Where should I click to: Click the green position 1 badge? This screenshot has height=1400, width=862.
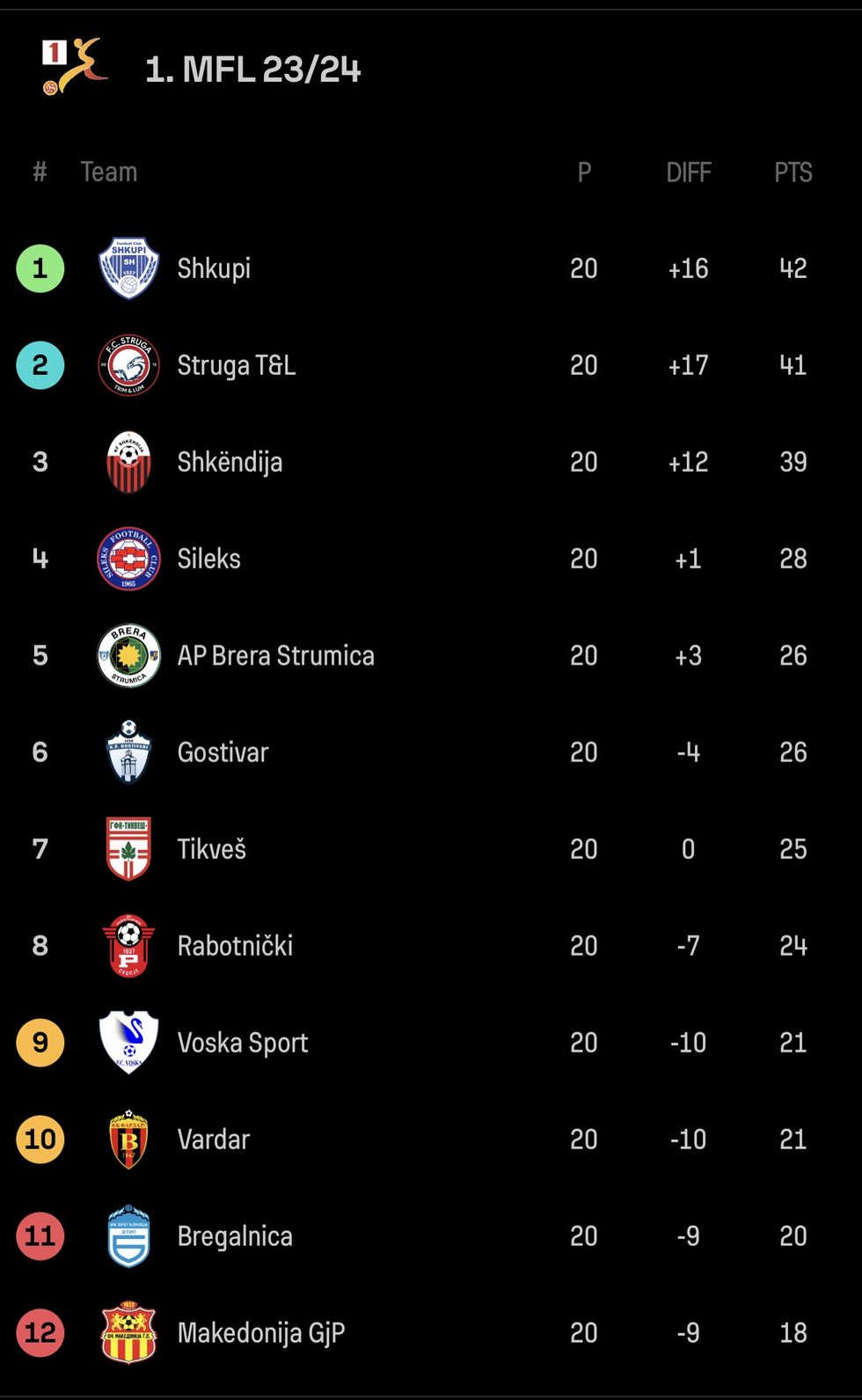tap(40, 268)
